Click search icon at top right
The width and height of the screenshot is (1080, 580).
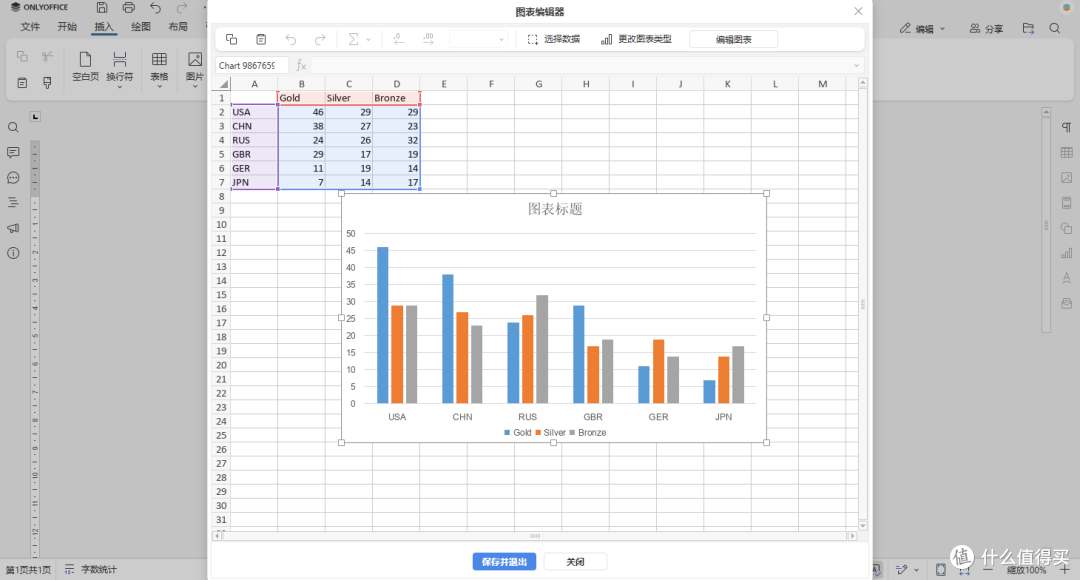pos(1055,28)
